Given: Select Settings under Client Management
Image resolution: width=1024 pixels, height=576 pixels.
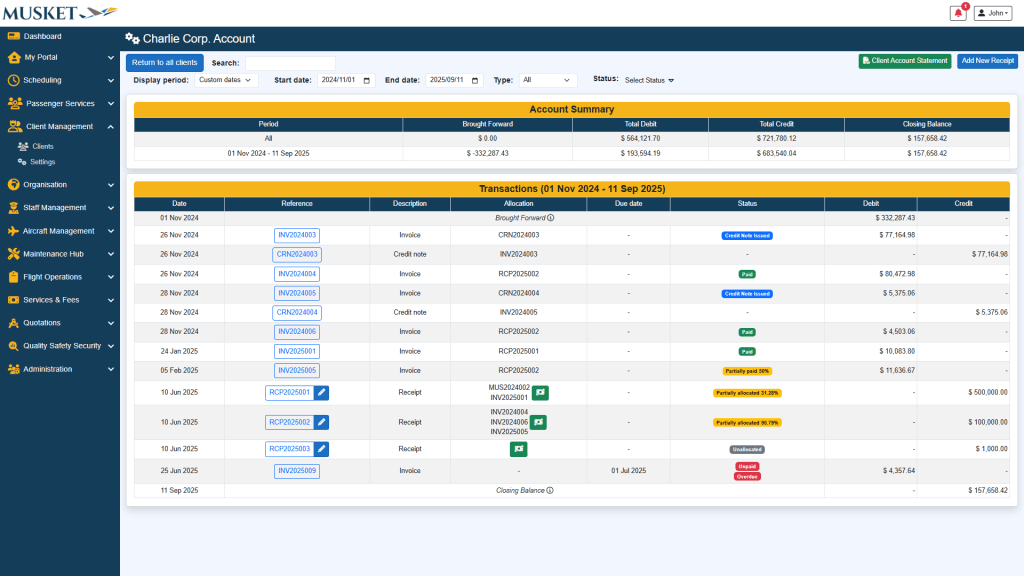Looking at the screenshot, I should 42,161.
